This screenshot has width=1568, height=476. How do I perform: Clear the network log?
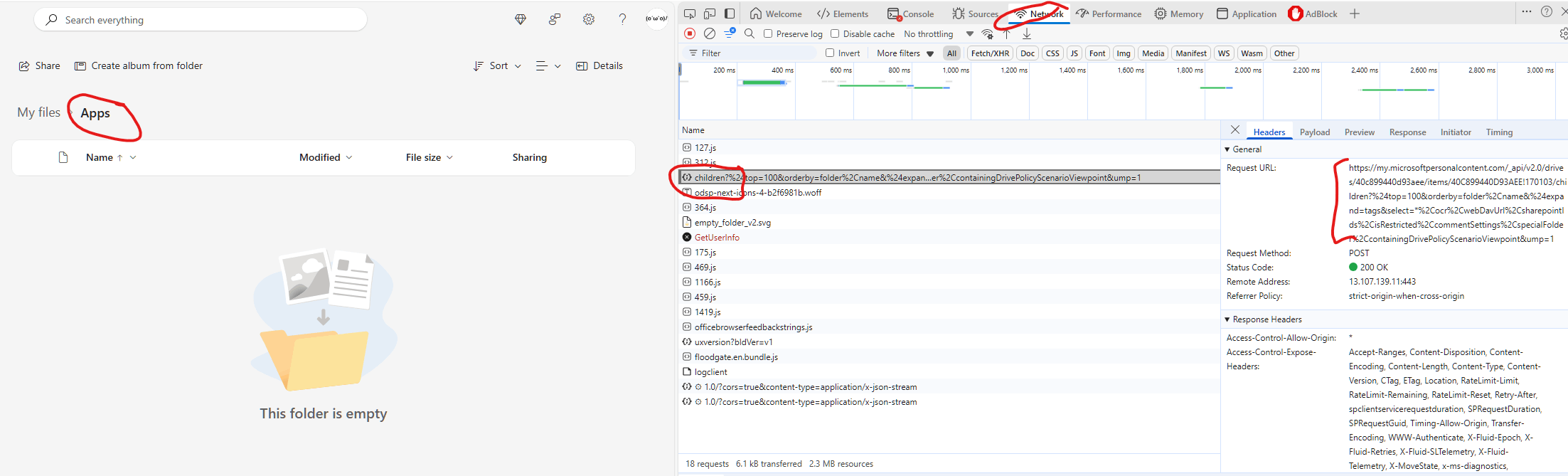pyautogui.click(x=710, y=33)
